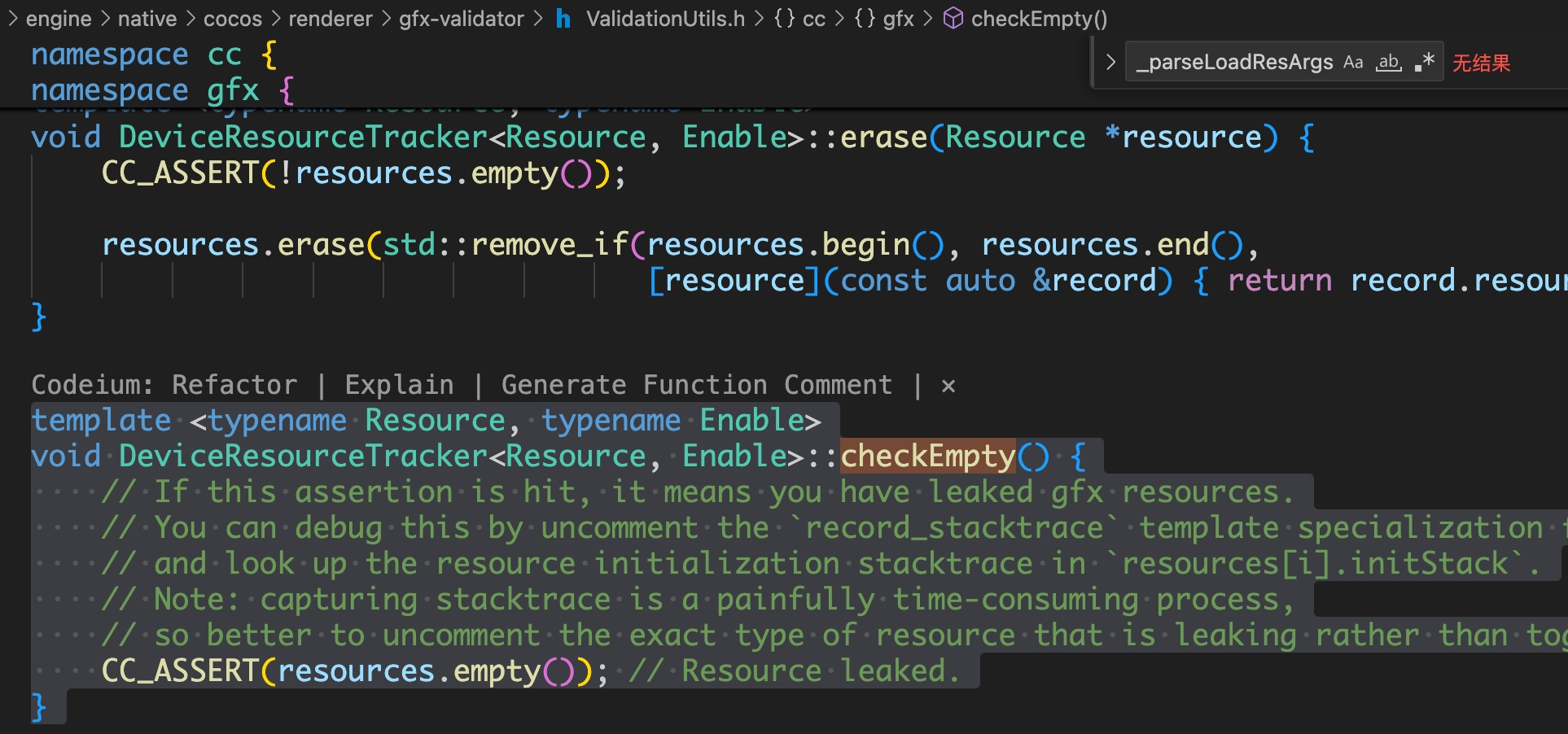Open the renderer breadcrumb segment
This screenshot has width=1568, height=734.
coord(330,19)
